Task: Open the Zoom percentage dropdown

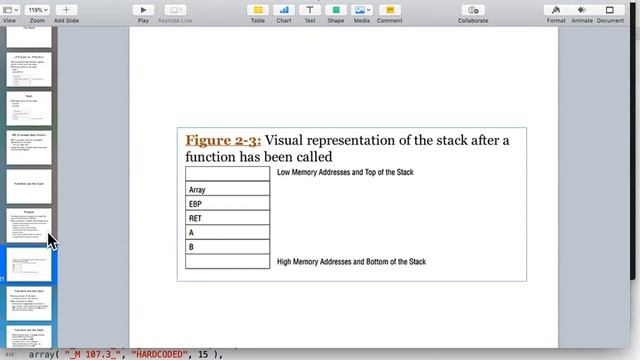Action: click(37, 10)
